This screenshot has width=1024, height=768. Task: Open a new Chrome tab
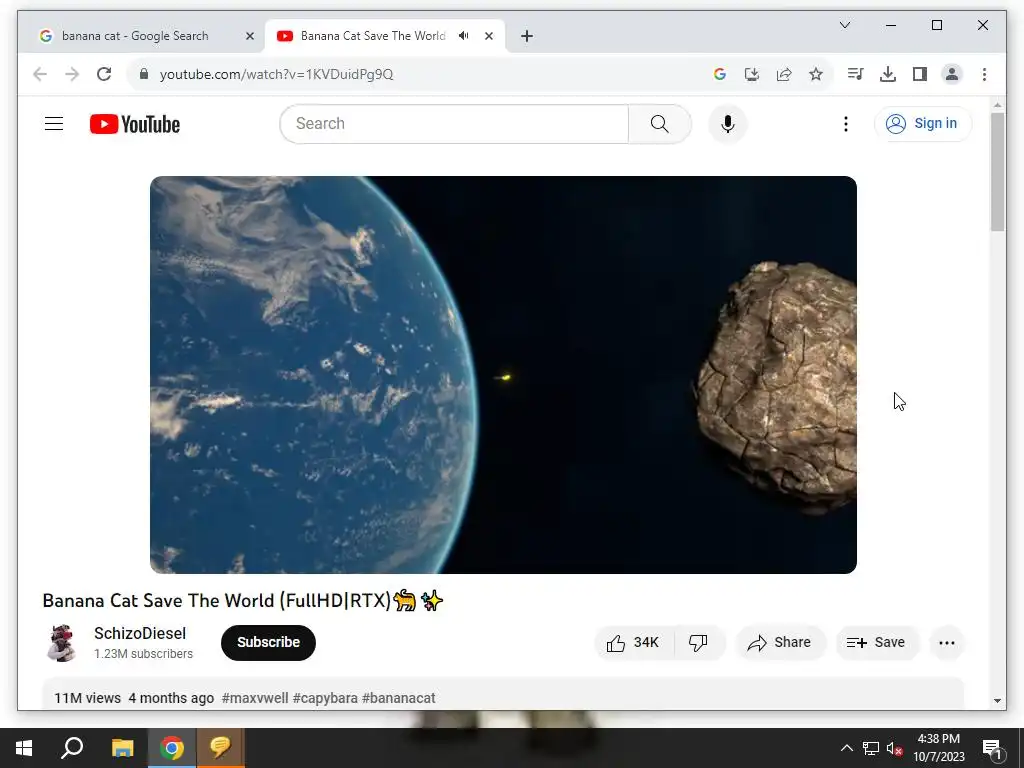527,37
